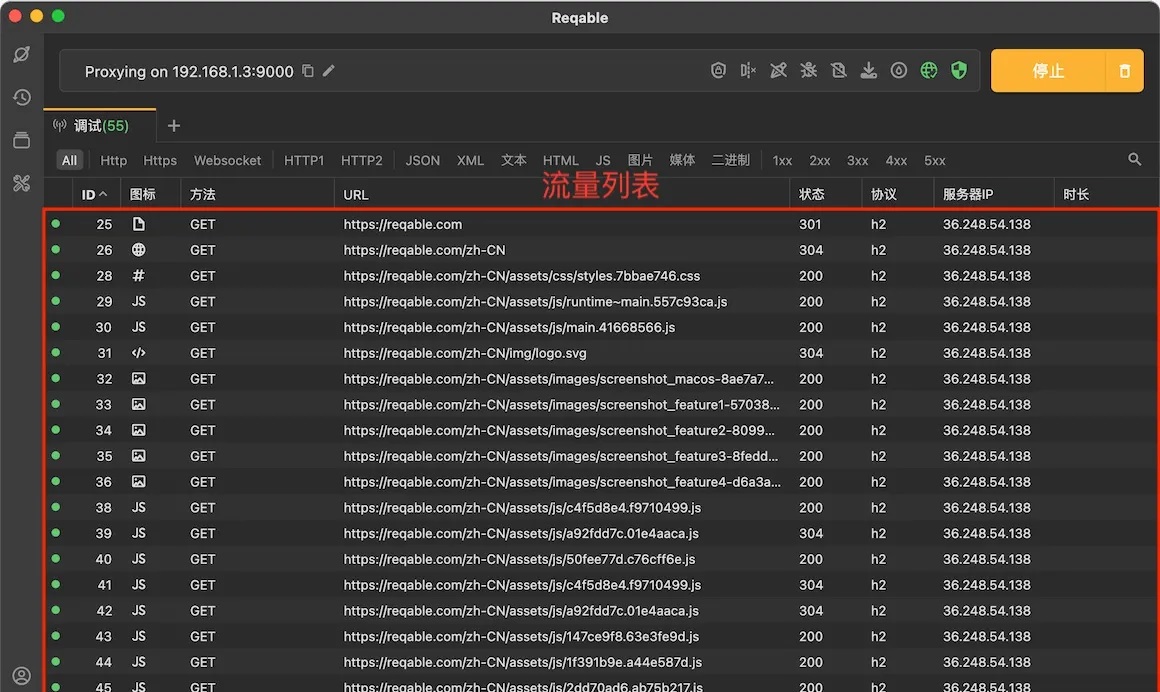Copy the proxy address 192.168.1.3:9000
Screen dimensions: 1160x692
pyautogui.click(x=308, y=71)
